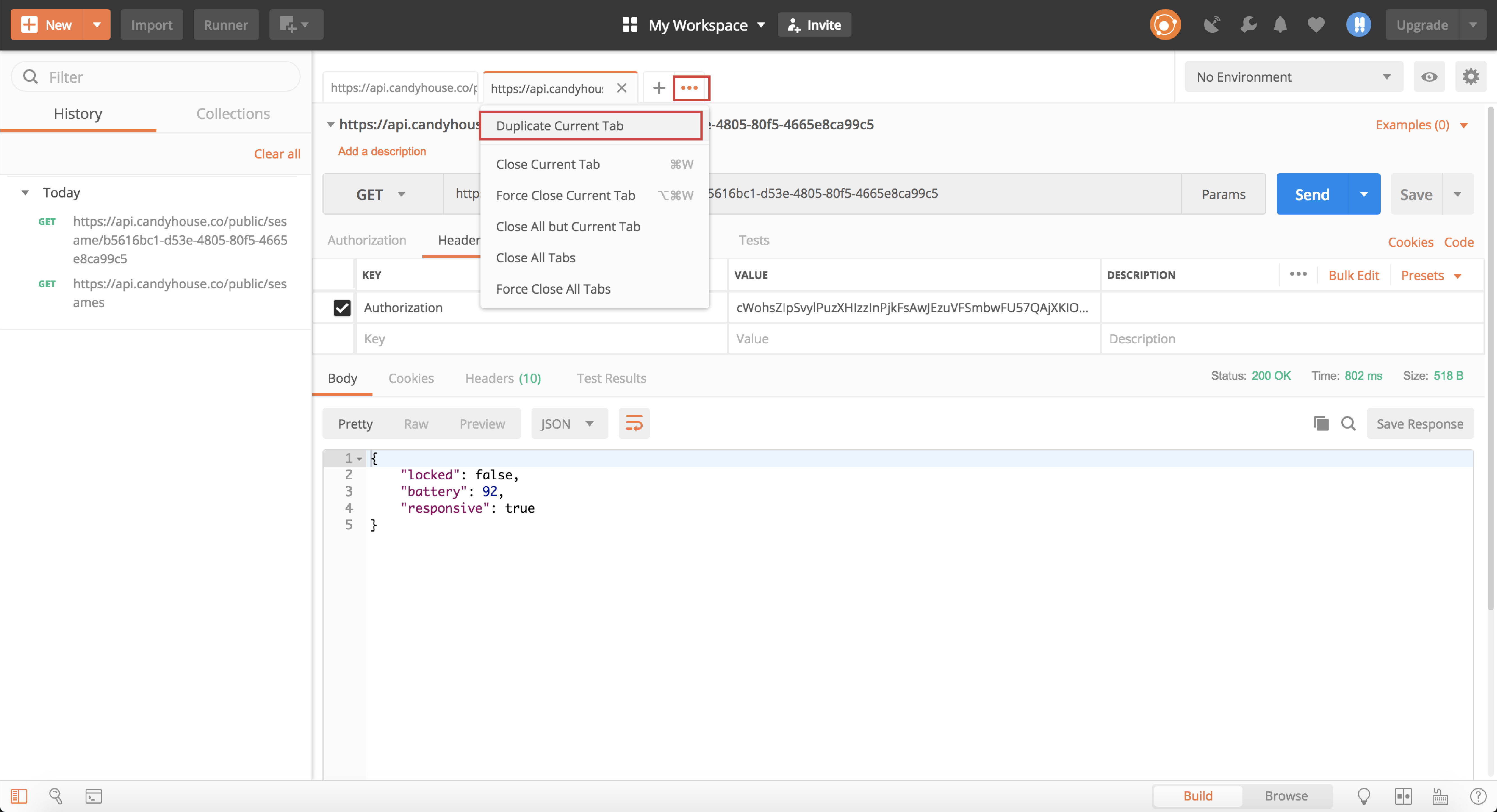Open the Authorization request tab
This screenshot has width=1497, height=812.
367,240
